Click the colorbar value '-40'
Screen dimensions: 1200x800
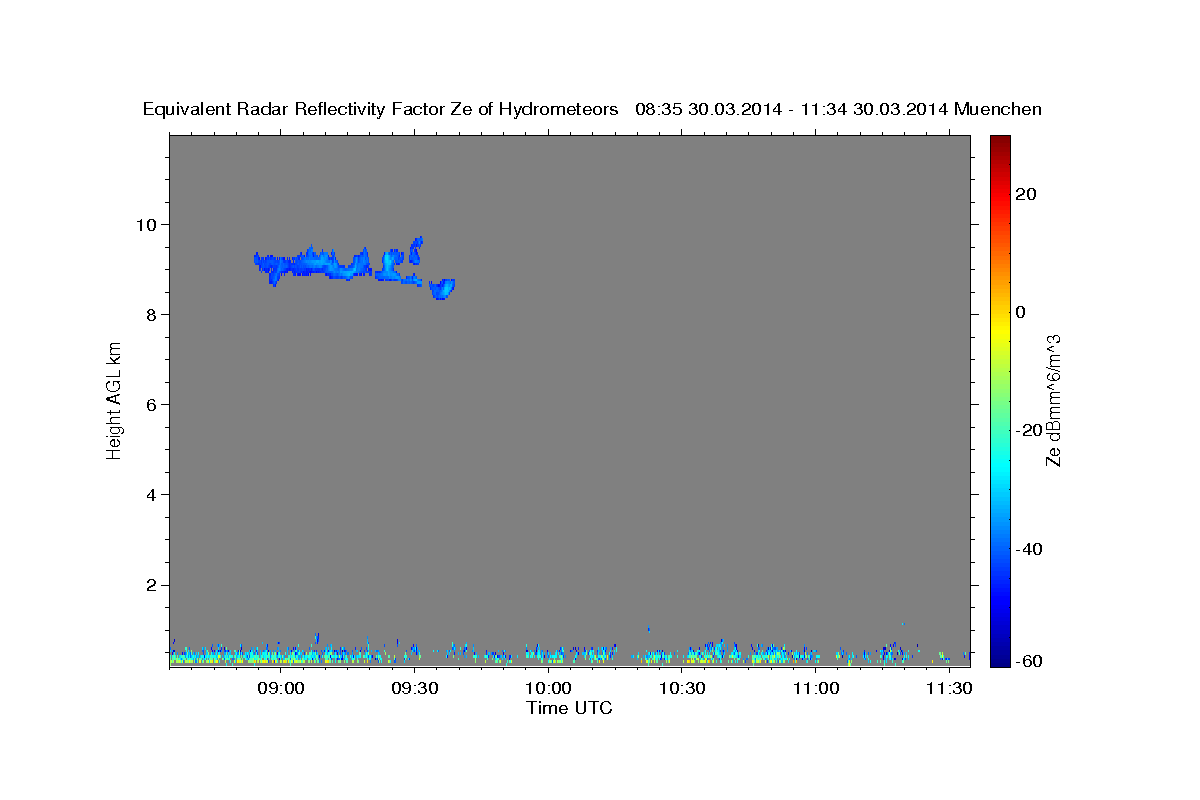click(x=1029, y=548)
